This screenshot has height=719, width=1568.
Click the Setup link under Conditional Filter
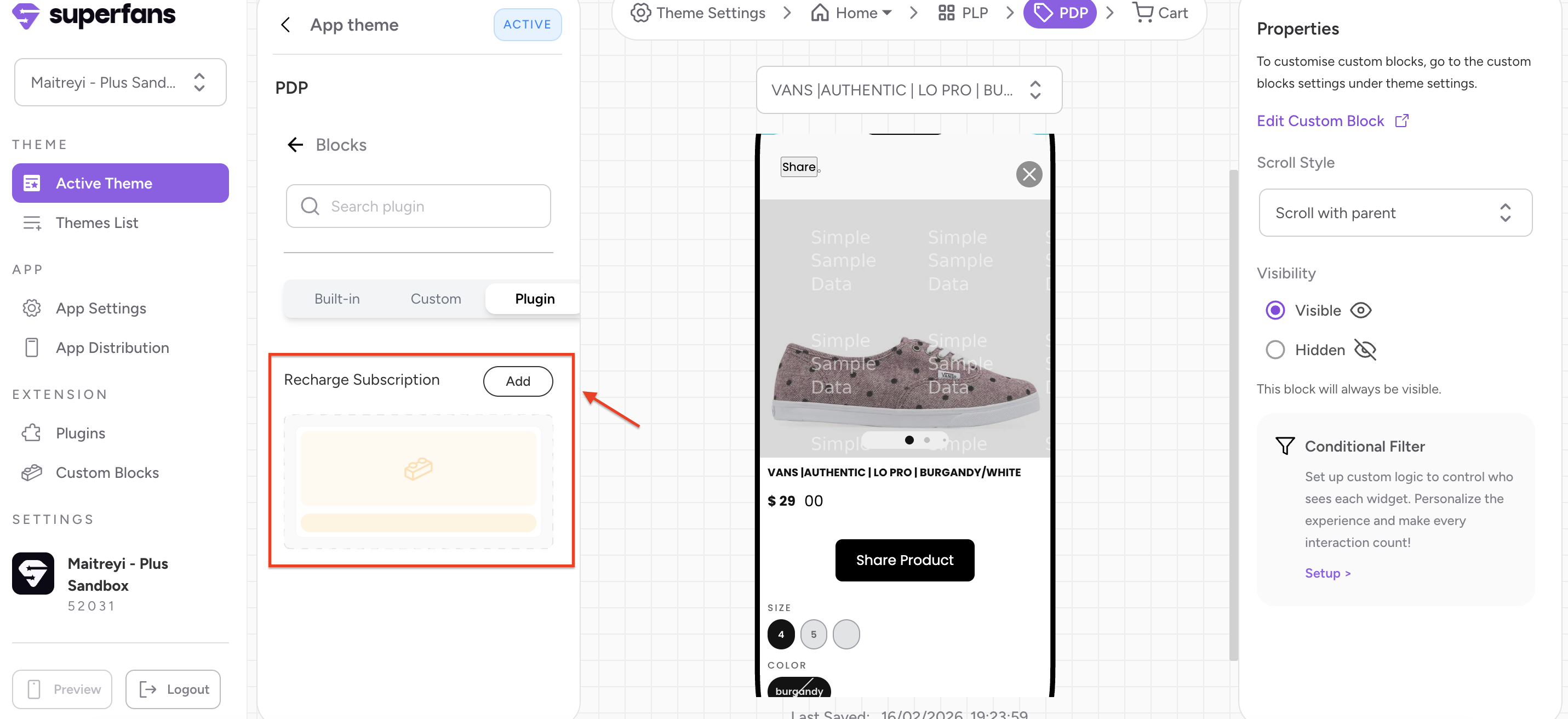pyautogui.click(x=1327, y=573)
